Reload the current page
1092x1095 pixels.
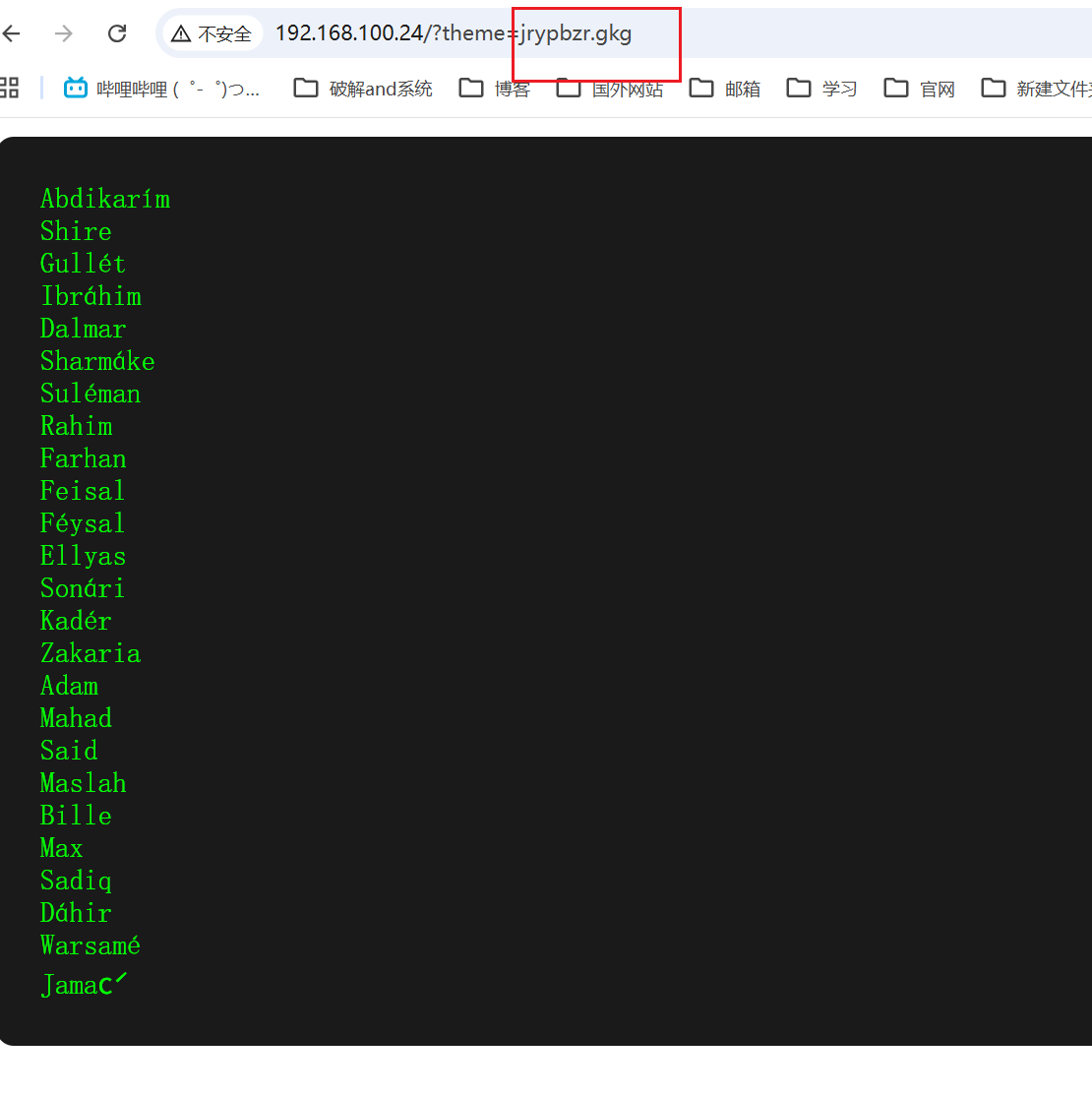[117, 33]
